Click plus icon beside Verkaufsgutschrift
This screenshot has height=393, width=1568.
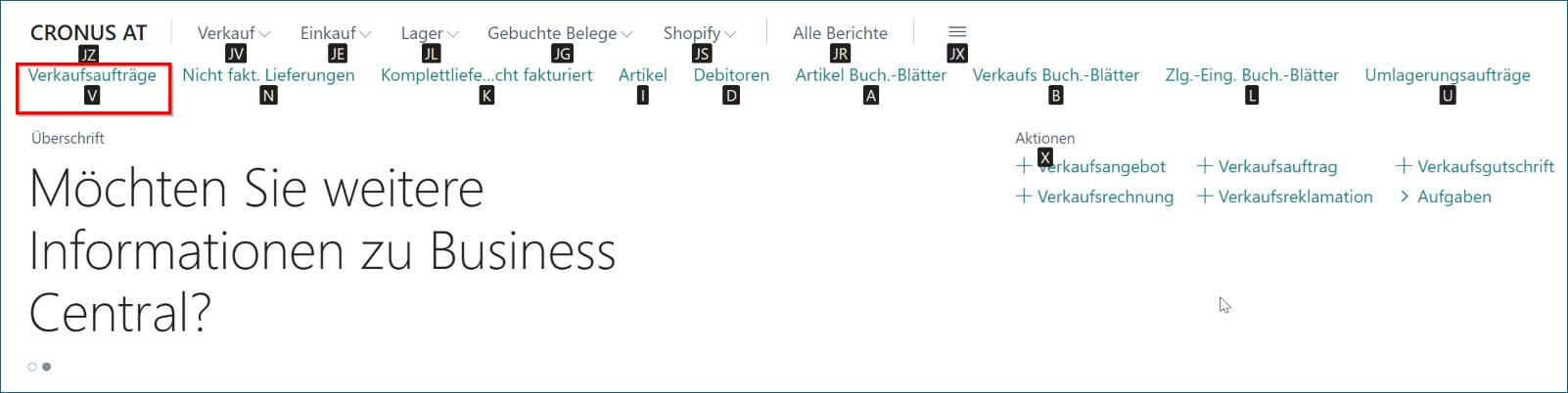click(1404, 166)
